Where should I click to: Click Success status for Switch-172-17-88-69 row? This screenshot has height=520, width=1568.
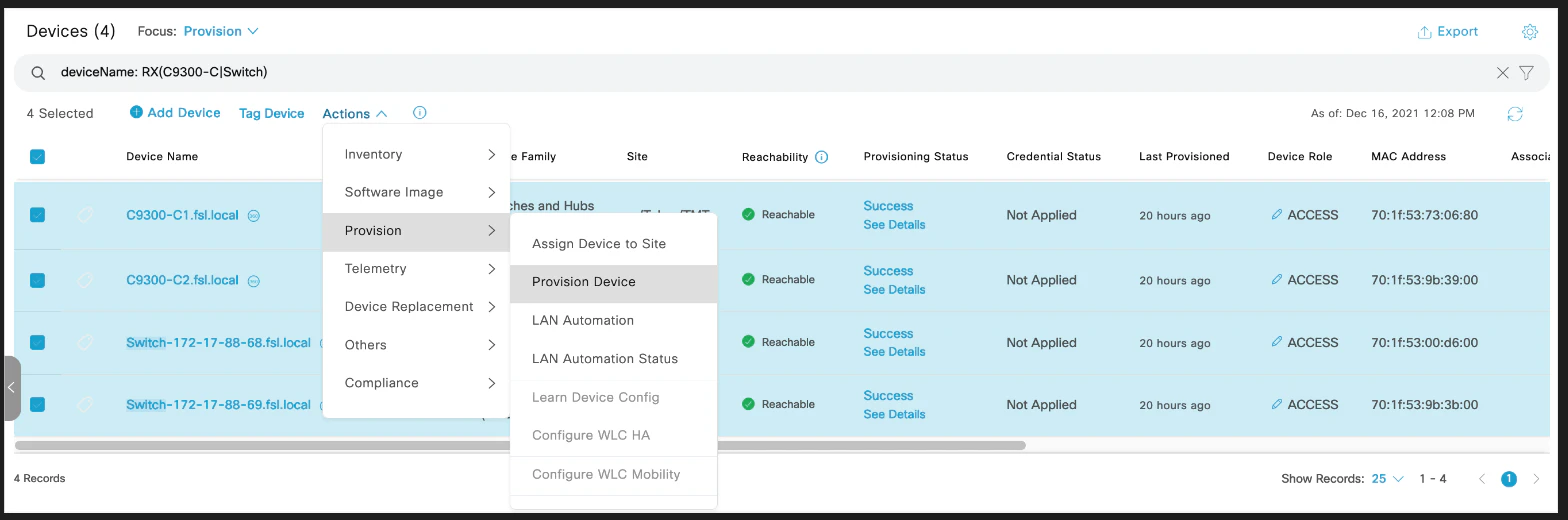(888, 396)
